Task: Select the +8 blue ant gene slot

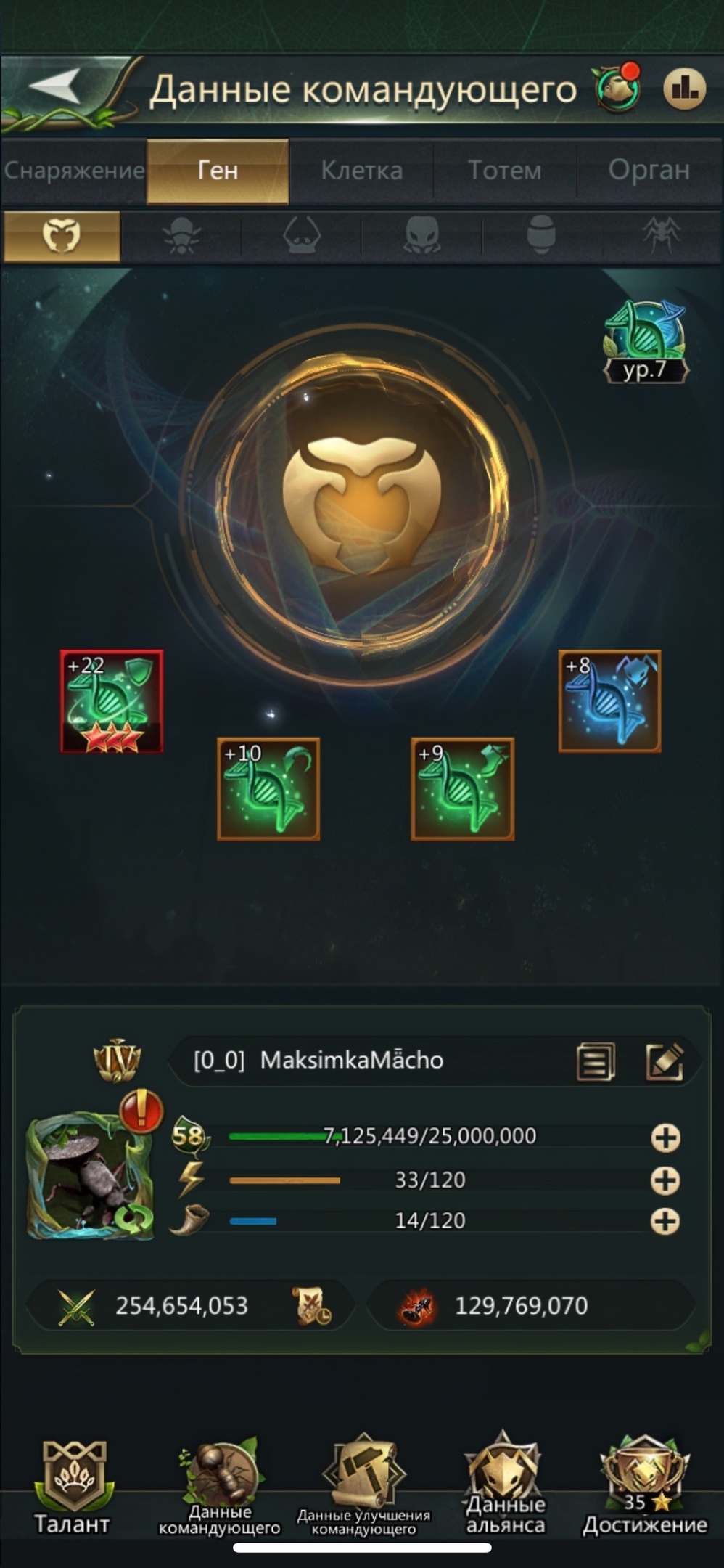Action: pos(609,701)
